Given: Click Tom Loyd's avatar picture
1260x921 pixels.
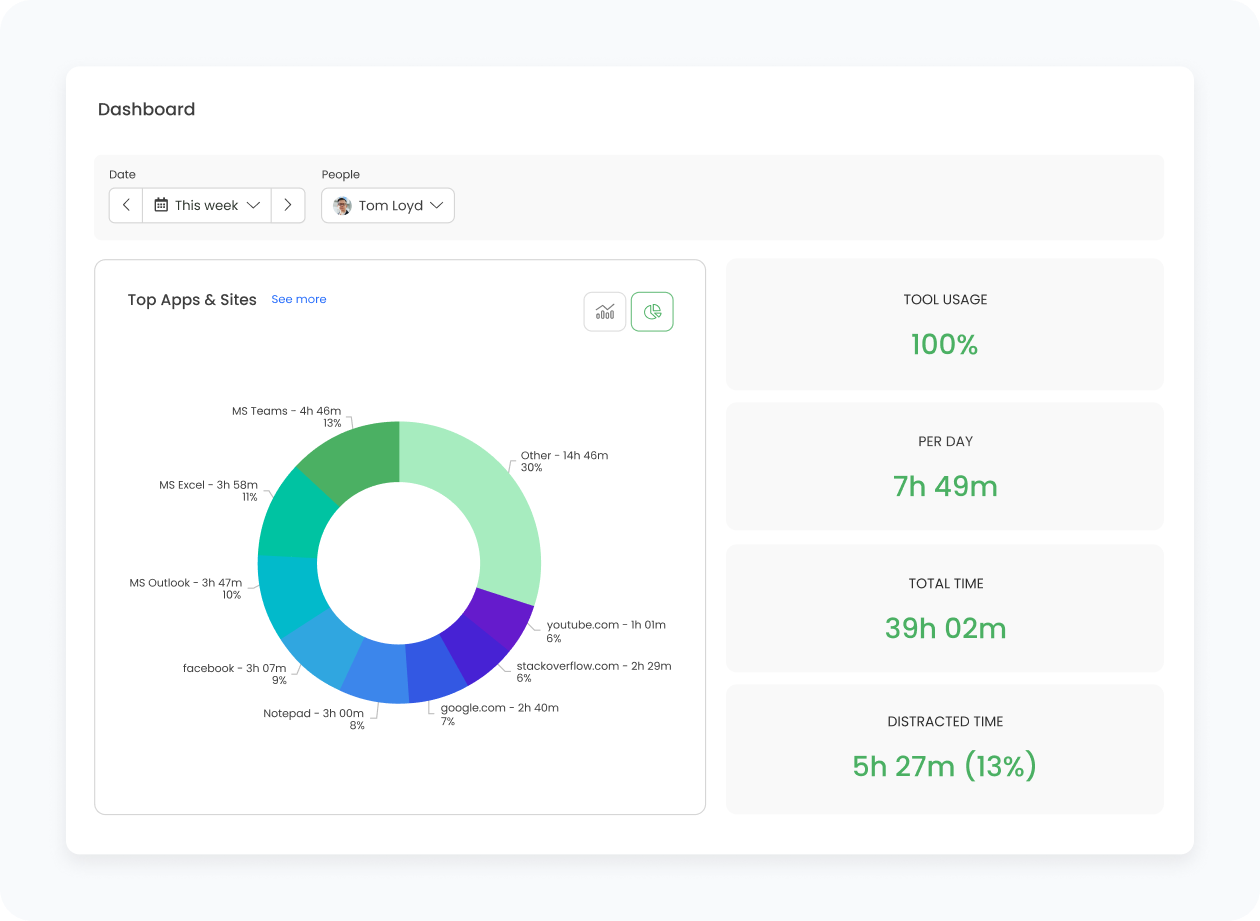Looking at the screenshot, I should 342,206.
